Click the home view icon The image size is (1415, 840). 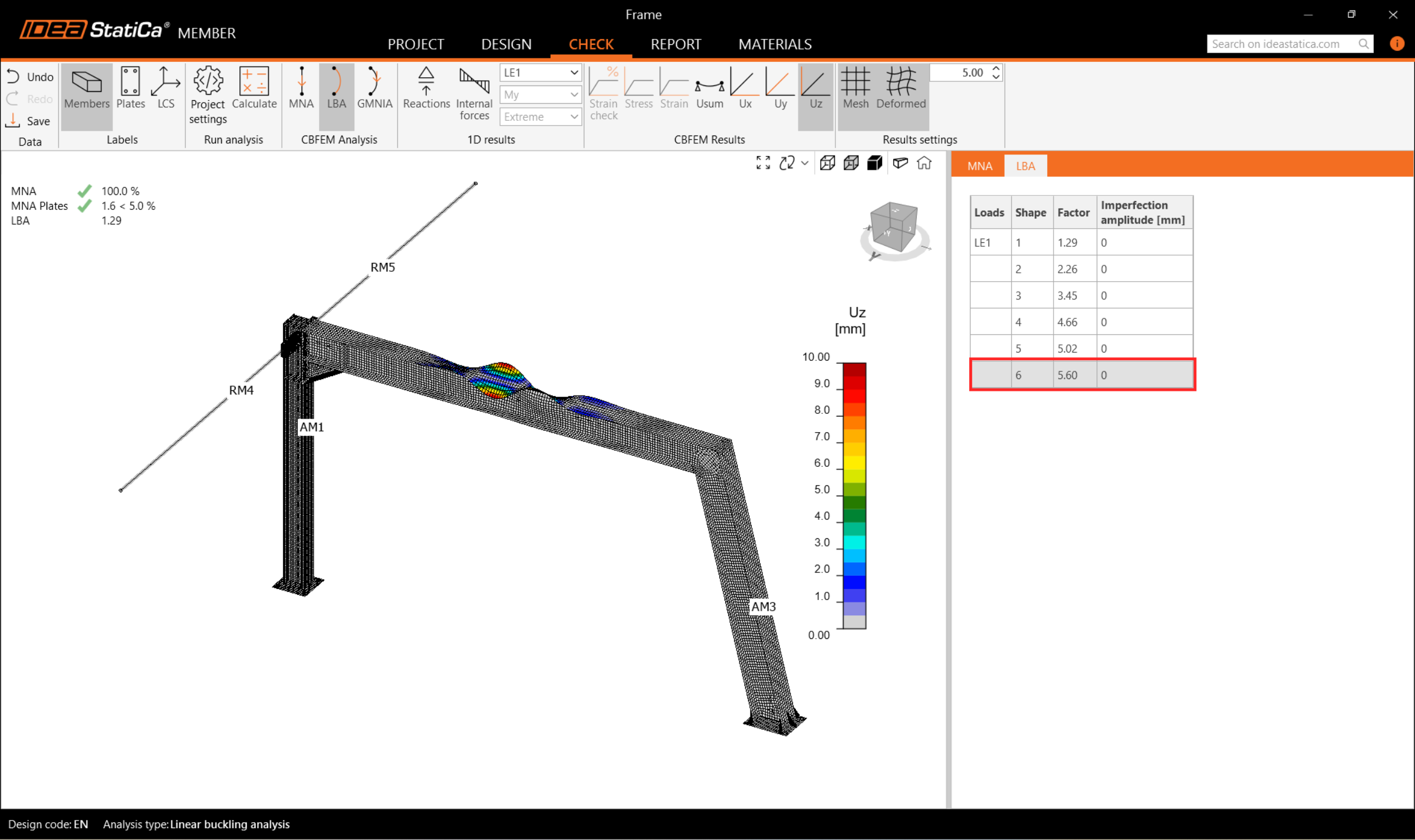pyautogui.click(x=924, y=163)
